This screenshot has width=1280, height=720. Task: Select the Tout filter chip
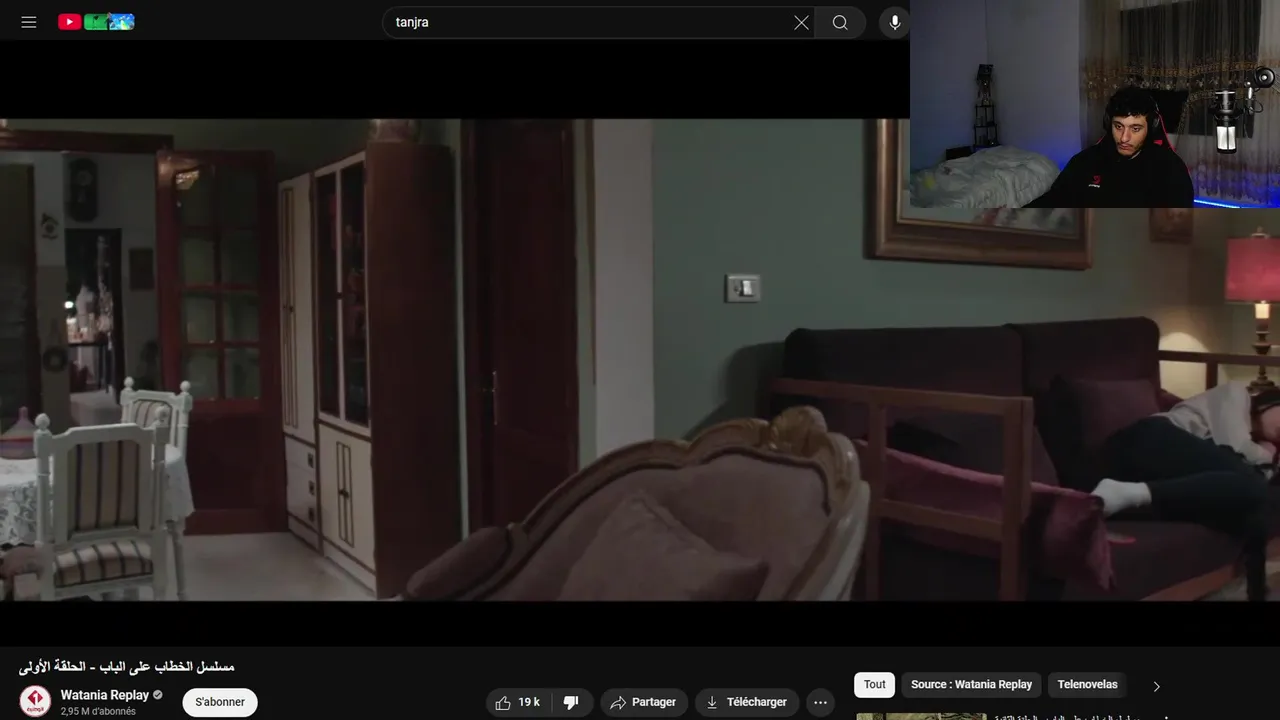click(875, 685)
